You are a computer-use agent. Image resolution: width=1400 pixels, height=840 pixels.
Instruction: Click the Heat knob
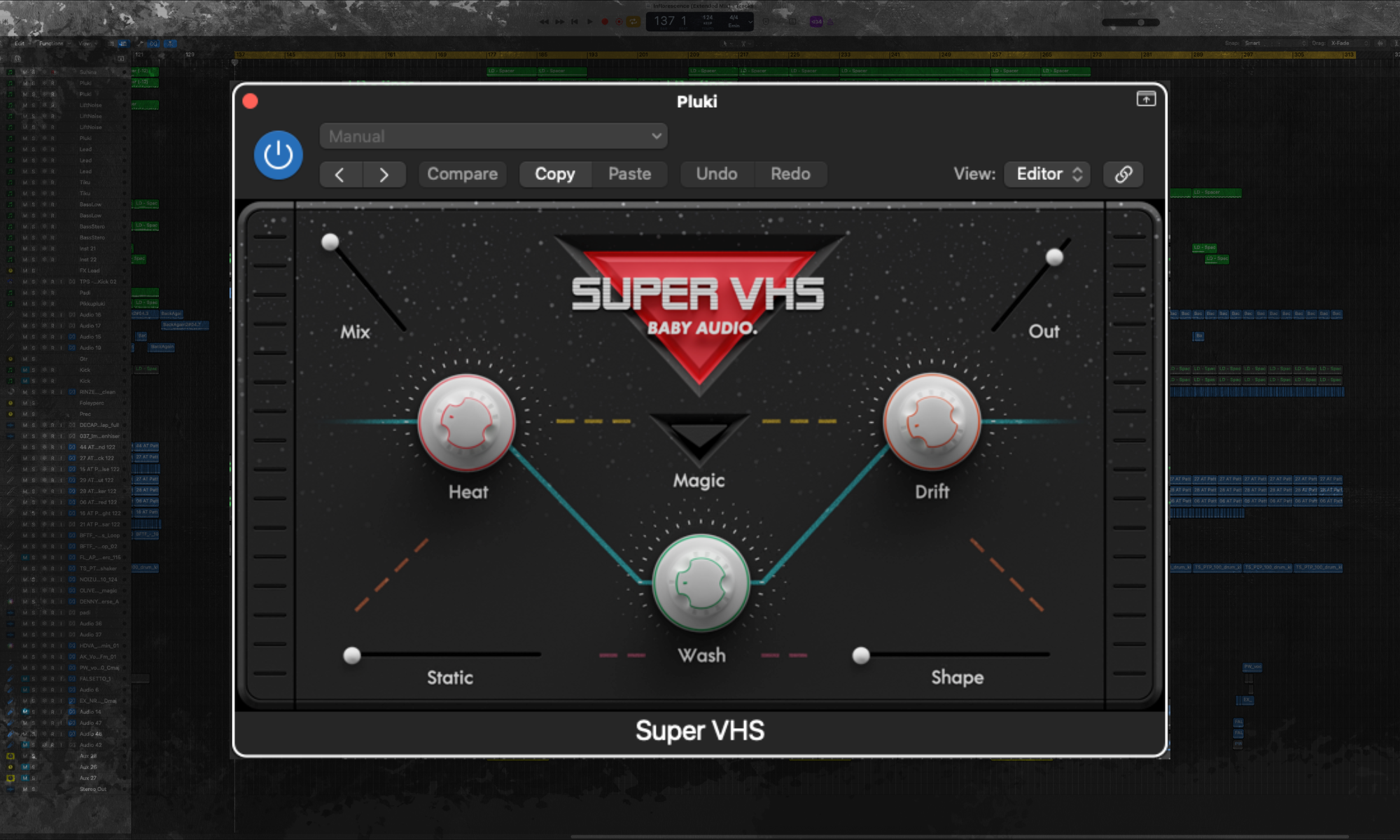[x=467, y=422]
